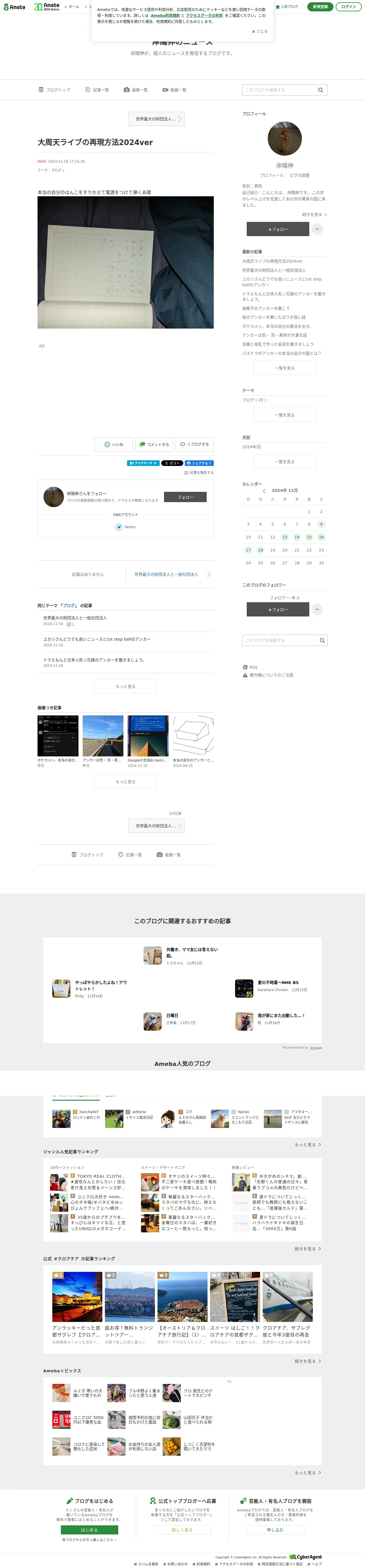Click the ログイン button
365x1568 pixels.
pyautogui.click(x=349, y=7)
